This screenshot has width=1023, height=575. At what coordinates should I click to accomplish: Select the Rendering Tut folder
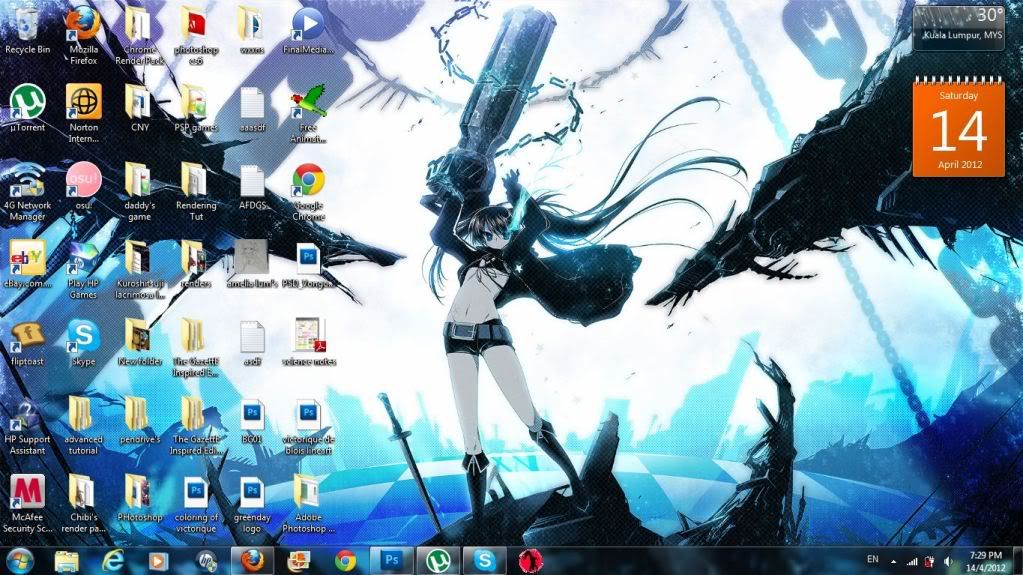[x=196, y=192]
